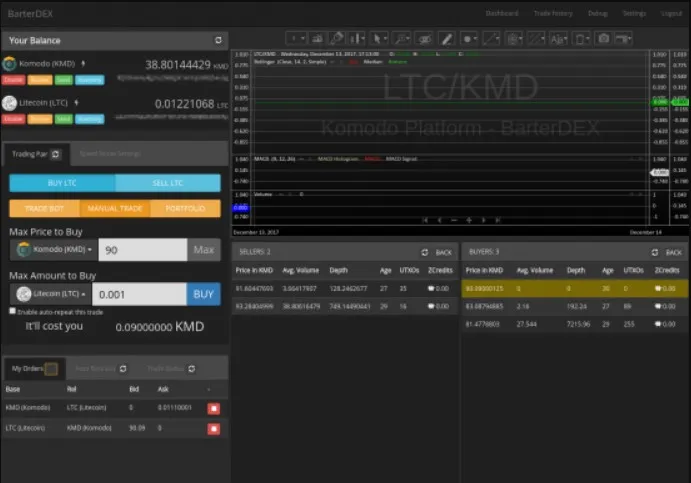Switch to SELL LTC mode
This screenshot has height=483, width=691.
point(167,183)
